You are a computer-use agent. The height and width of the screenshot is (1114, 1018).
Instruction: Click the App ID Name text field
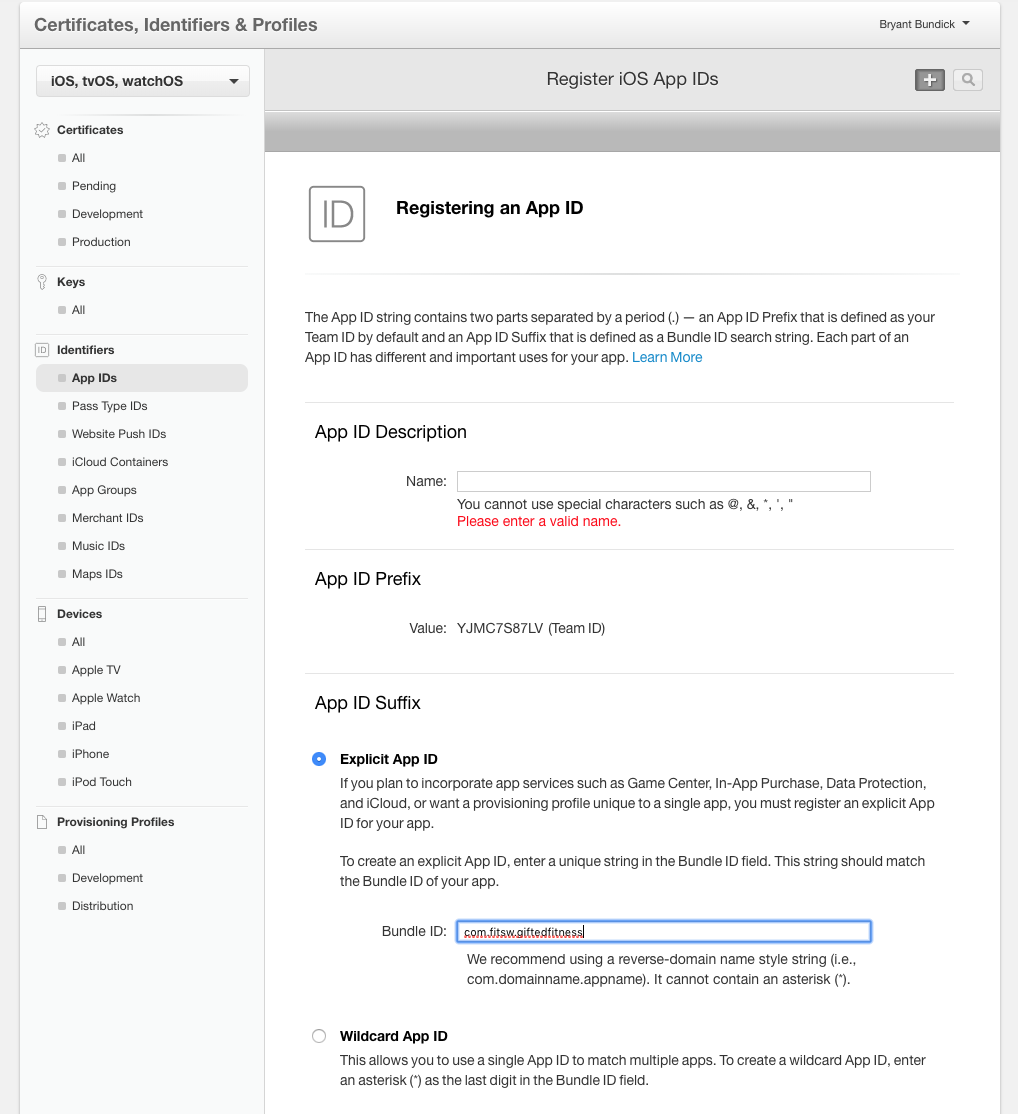[x=663, y=481]
